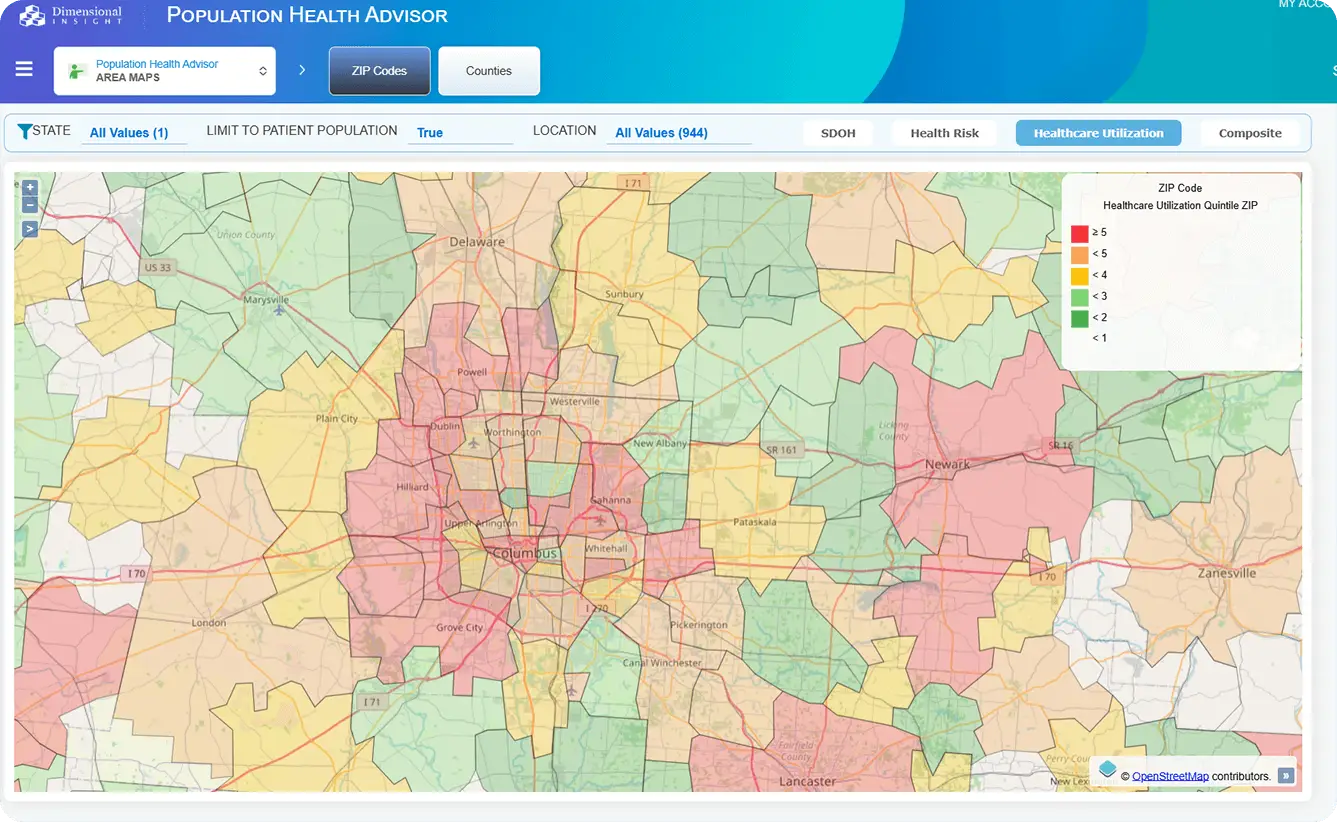
Task: Switch to the Counties tab
Action: (488, 71)
